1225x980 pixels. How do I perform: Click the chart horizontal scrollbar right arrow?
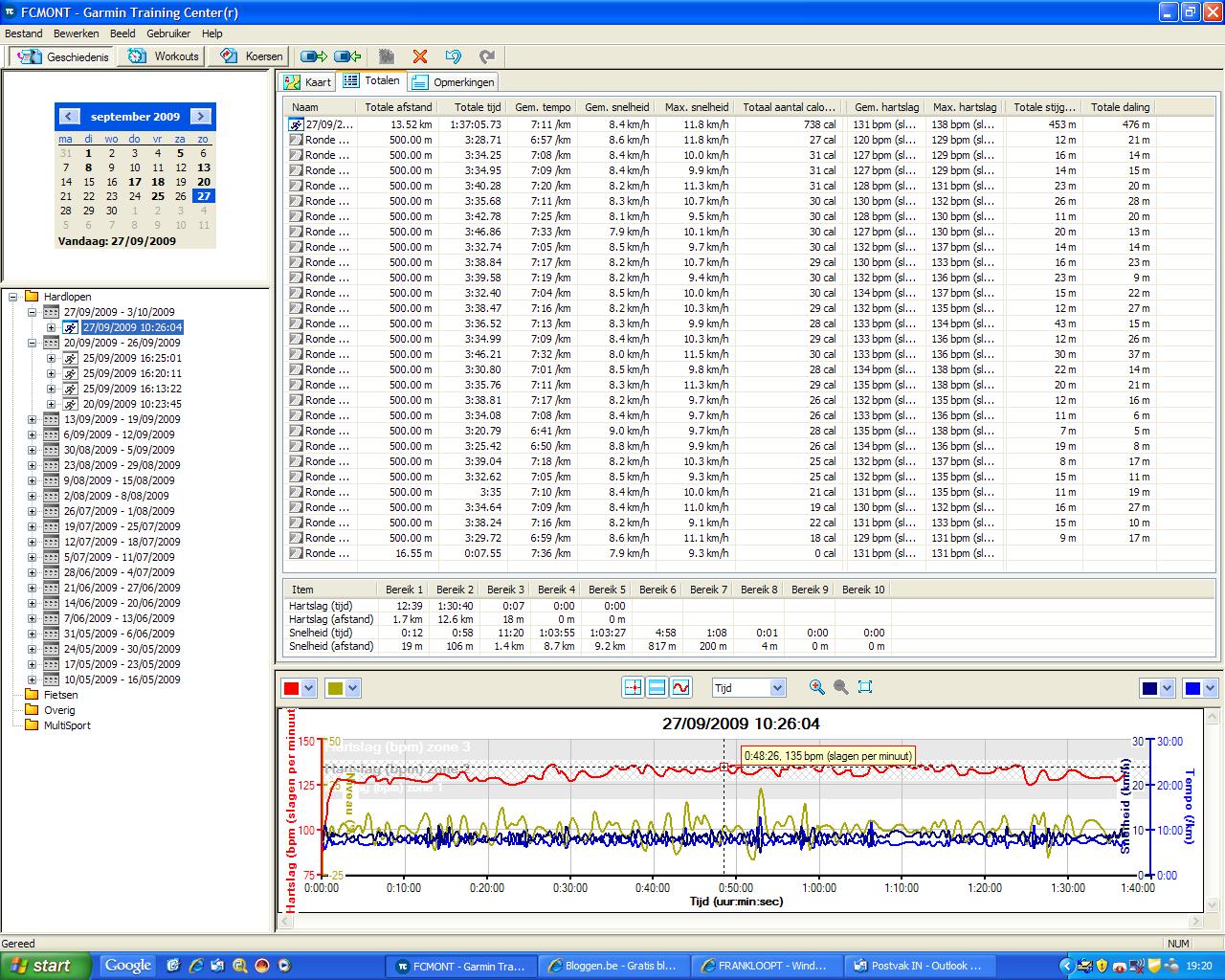tap(1195, 922)
